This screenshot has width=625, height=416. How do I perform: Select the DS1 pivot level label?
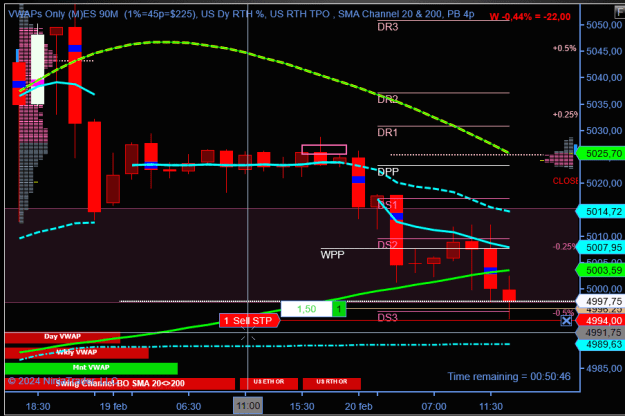[x=388, y=205]
